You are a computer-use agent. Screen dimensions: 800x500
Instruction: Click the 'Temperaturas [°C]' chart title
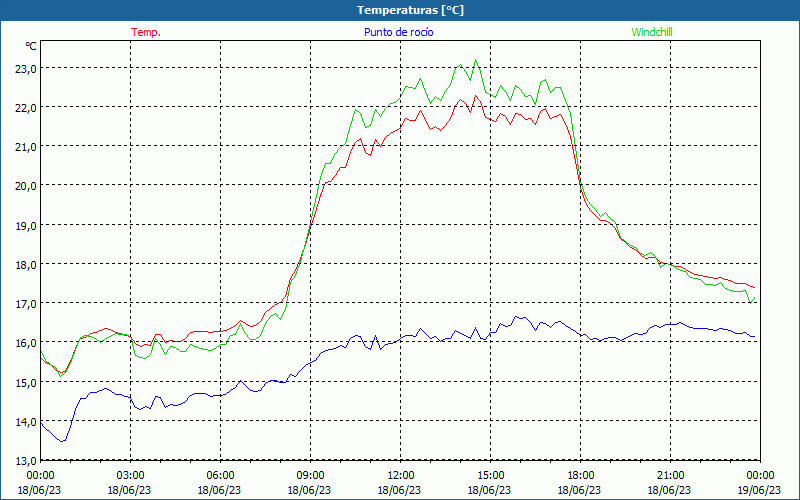410,10
